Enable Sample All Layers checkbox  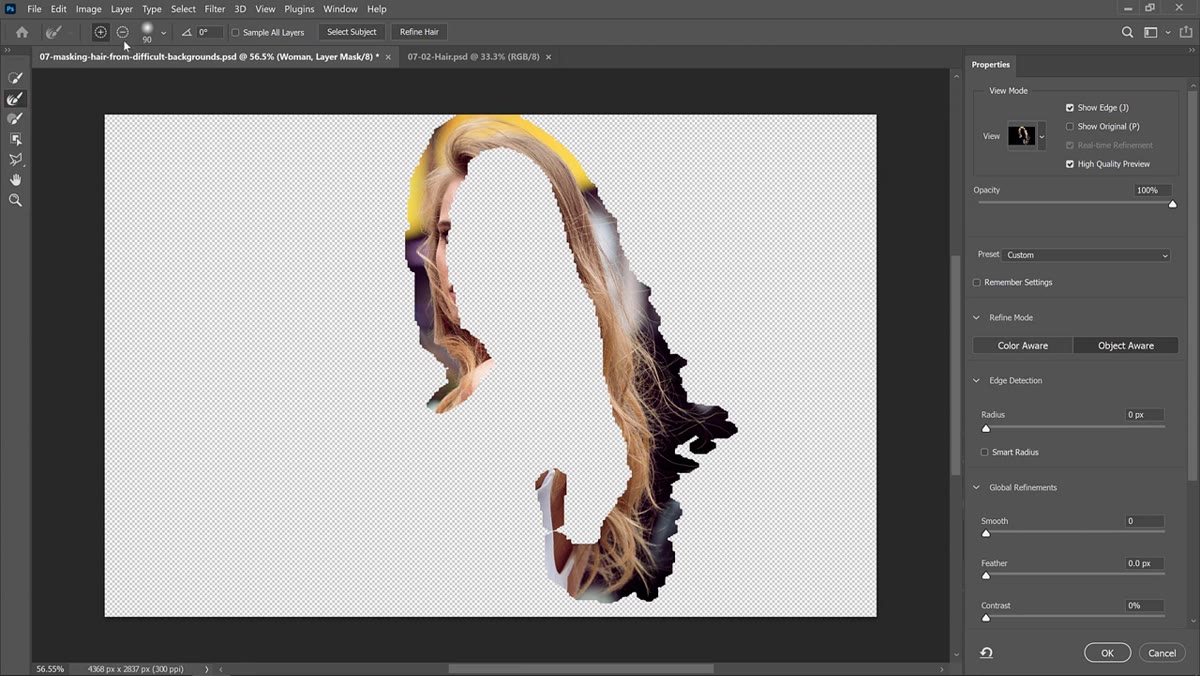pos(236,32)
